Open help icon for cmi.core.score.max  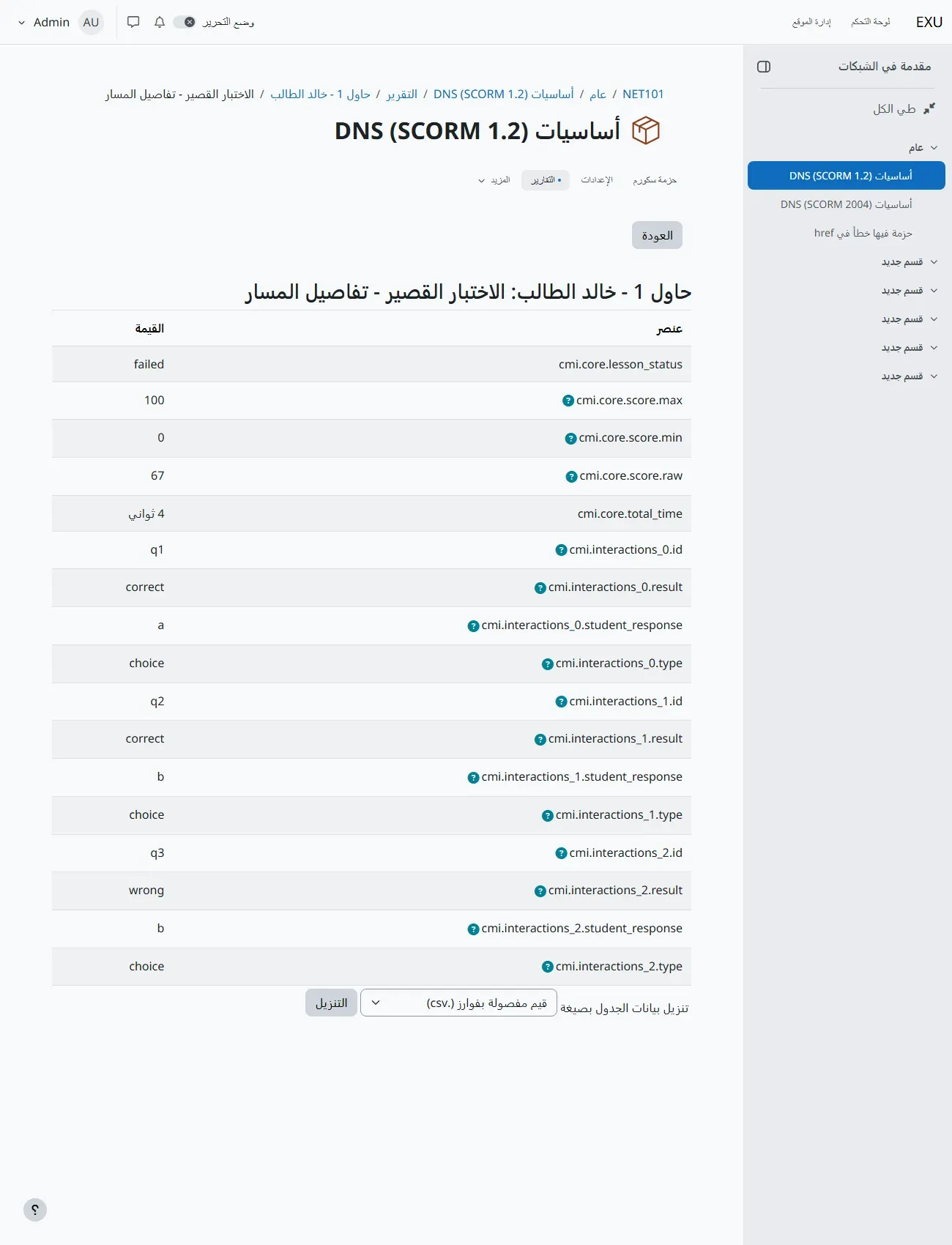click(568, 401)
